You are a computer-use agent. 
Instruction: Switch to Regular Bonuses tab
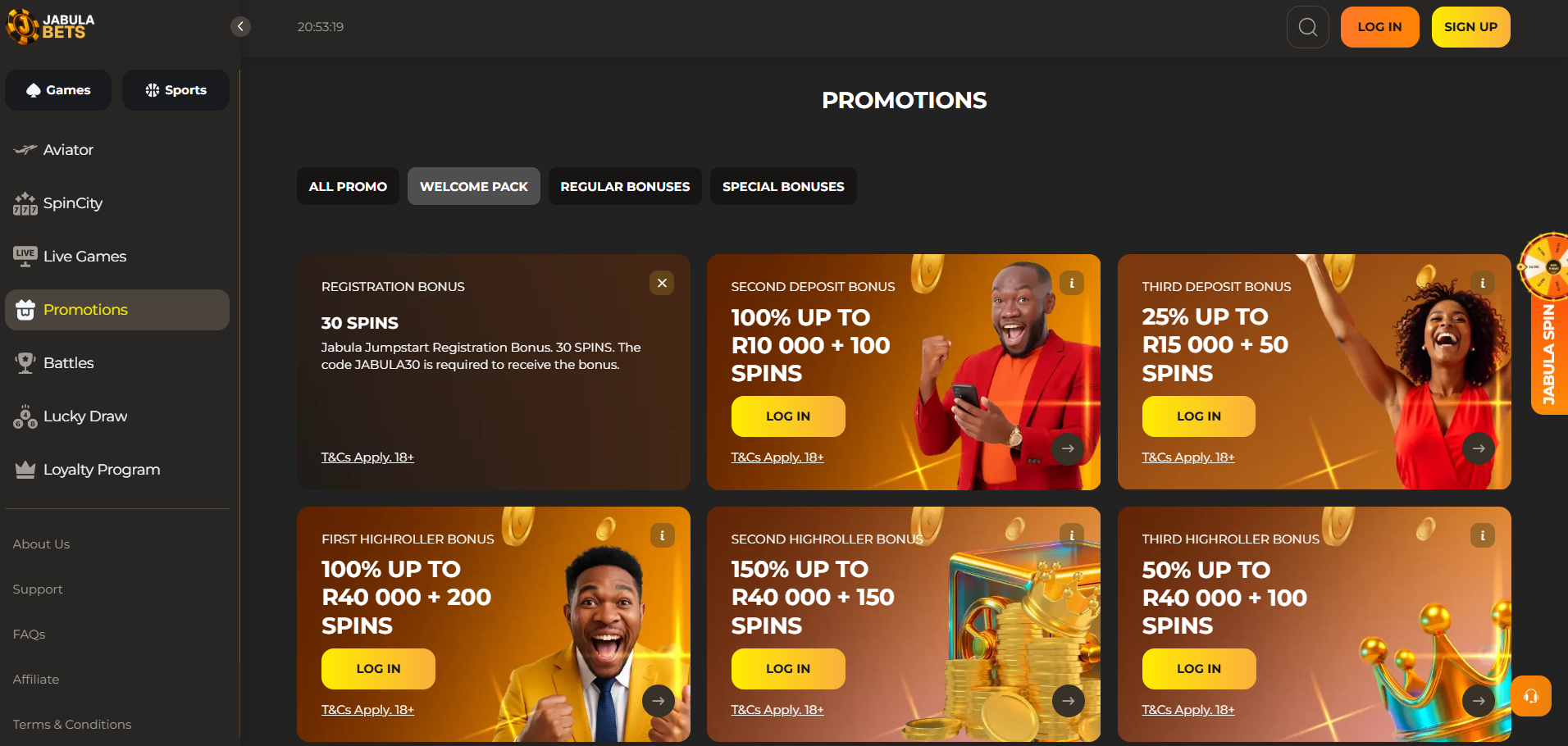click(625, 186)
